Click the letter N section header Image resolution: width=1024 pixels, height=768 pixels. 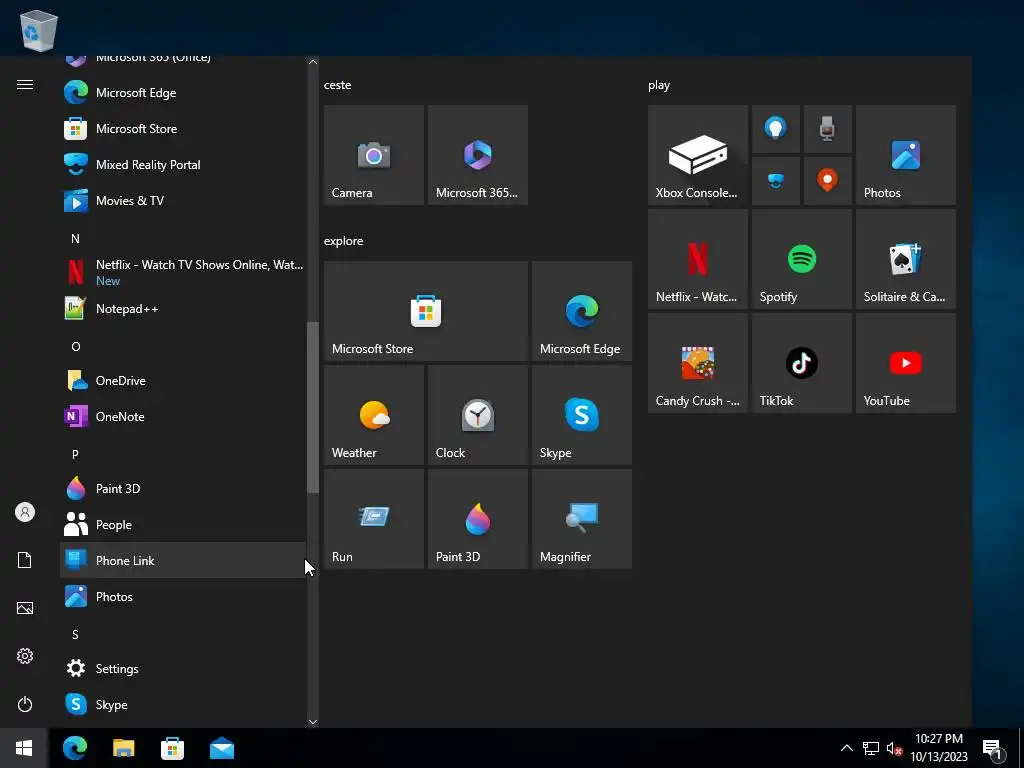point(75,238)
